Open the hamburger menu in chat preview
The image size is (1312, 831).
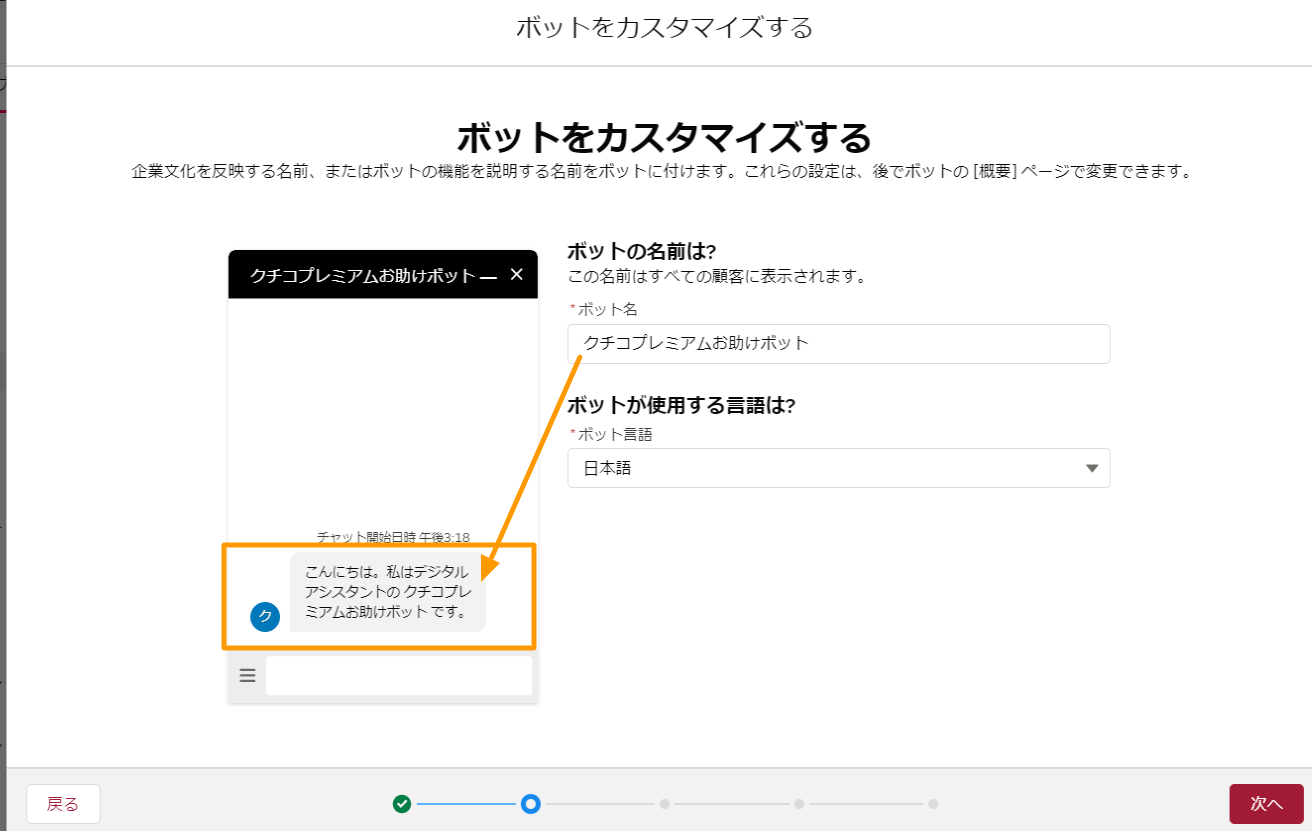(x=247, y=676)
